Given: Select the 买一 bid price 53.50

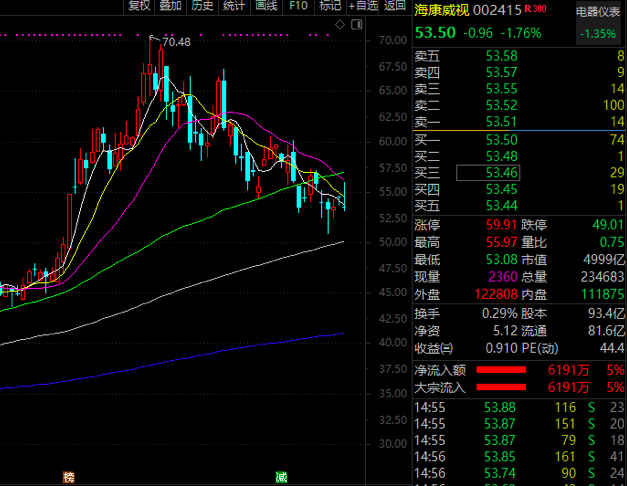Looking at the screenshot, I should 501,140.
